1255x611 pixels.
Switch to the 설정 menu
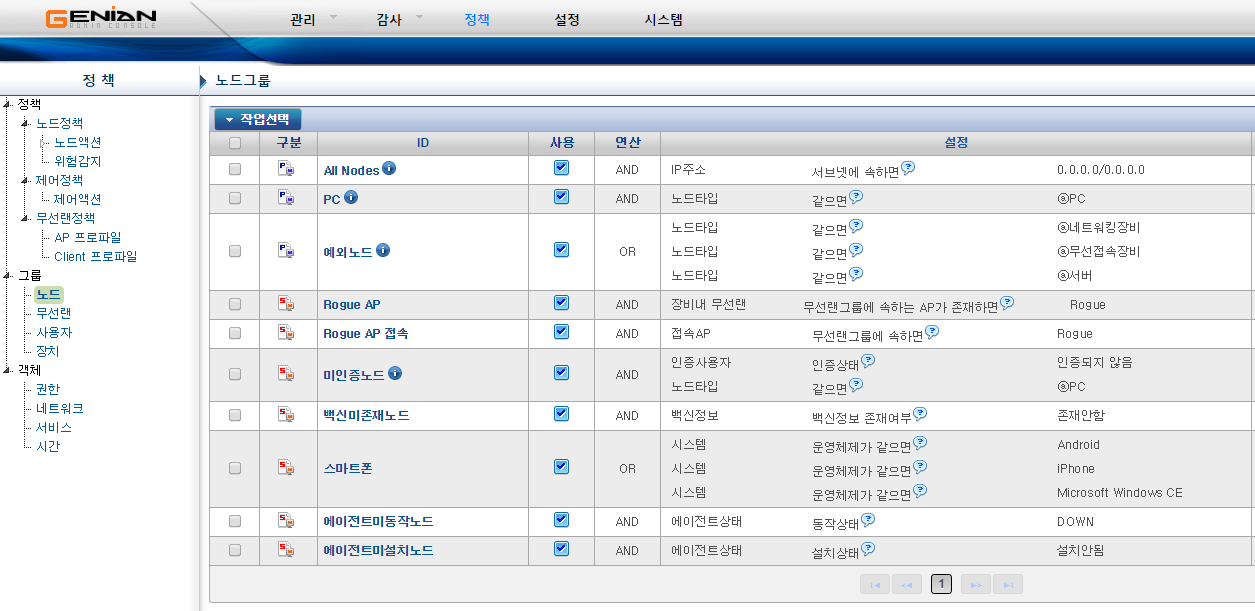(x=567, y=18)
